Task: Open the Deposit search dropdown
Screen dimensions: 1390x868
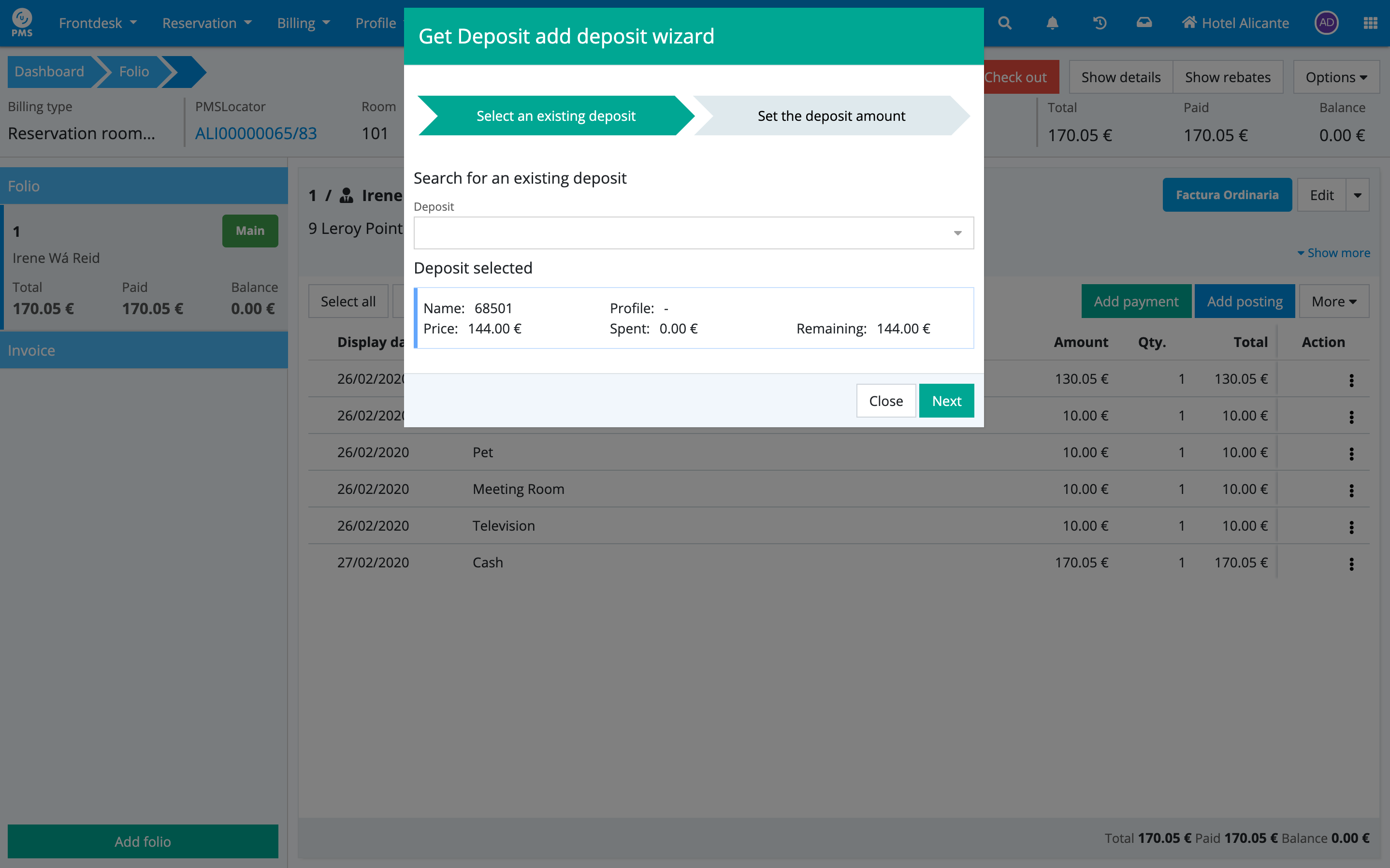Action: pyautogui.click(x=693, y=232)
